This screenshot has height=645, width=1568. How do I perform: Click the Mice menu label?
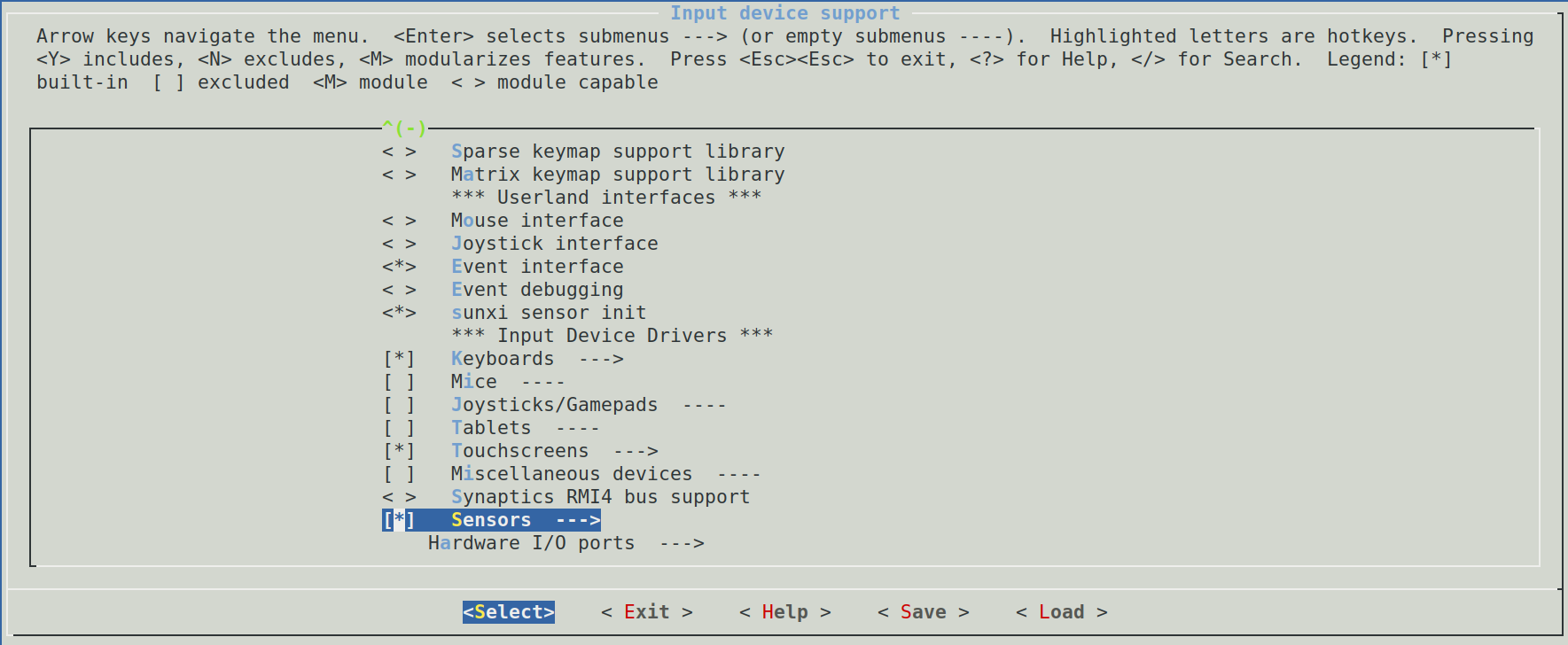coord(474,382)
